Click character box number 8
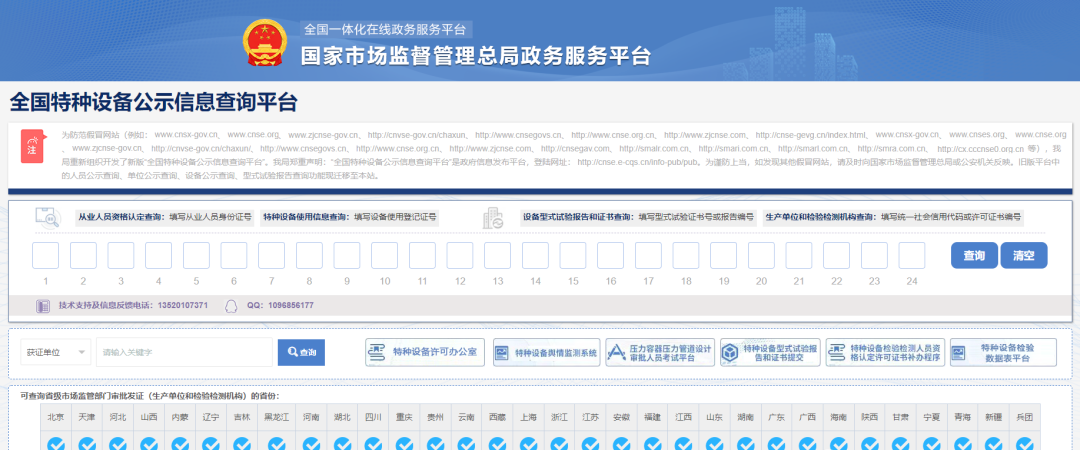This screenshot has height=450, width=1080. (309, 255)
